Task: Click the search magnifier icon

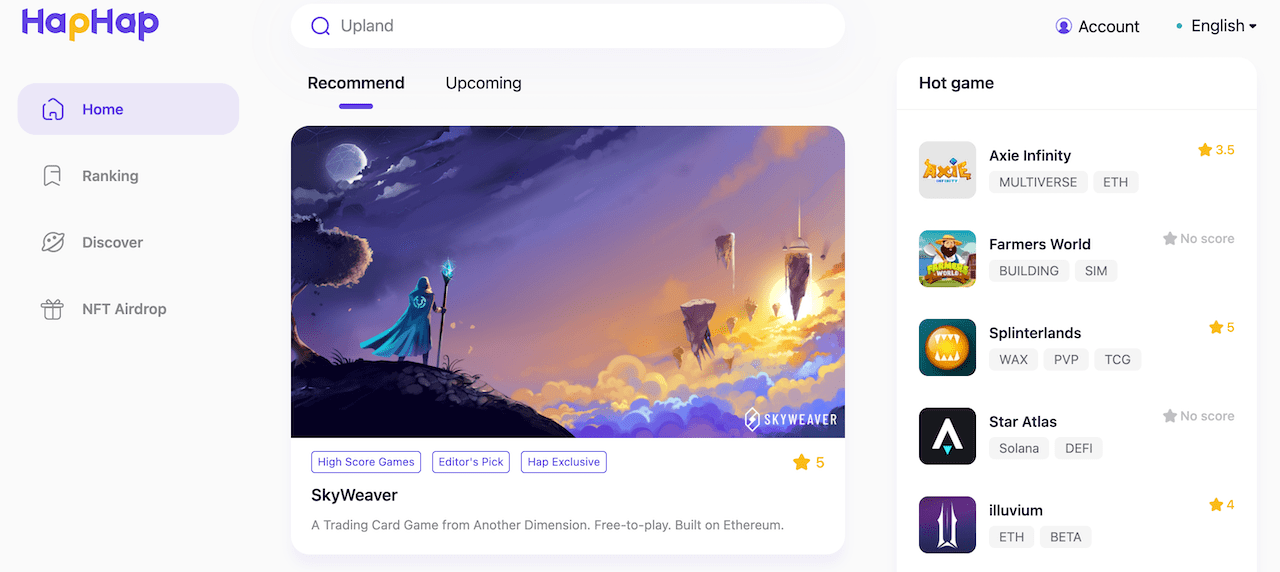Action: coord(320,26)
